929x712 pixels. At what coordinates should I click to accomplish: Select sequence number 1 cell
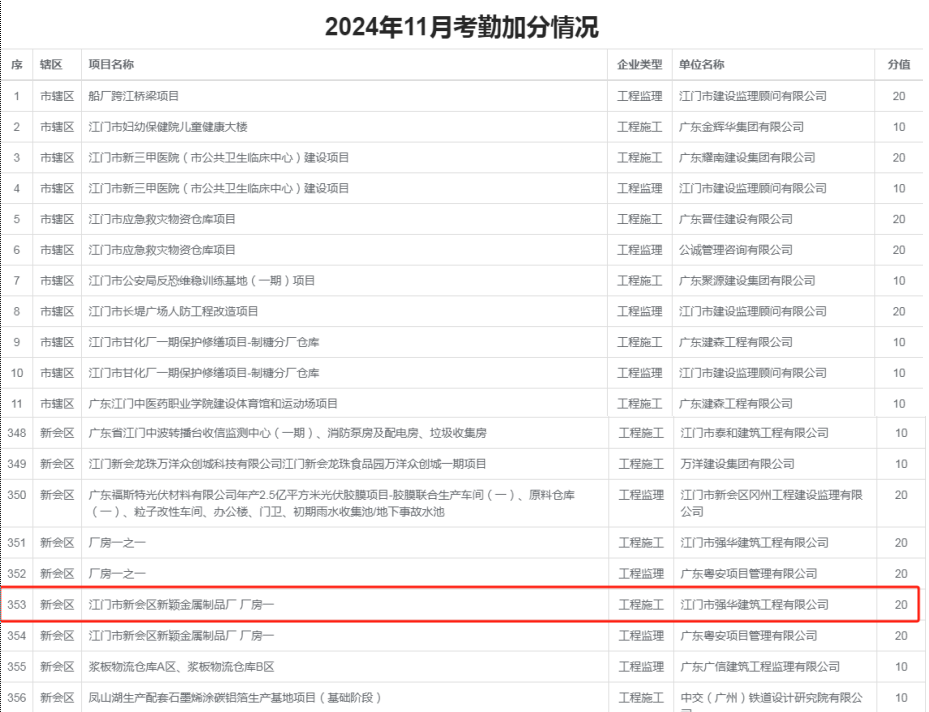pyautogui.click(x=17, y=96)
